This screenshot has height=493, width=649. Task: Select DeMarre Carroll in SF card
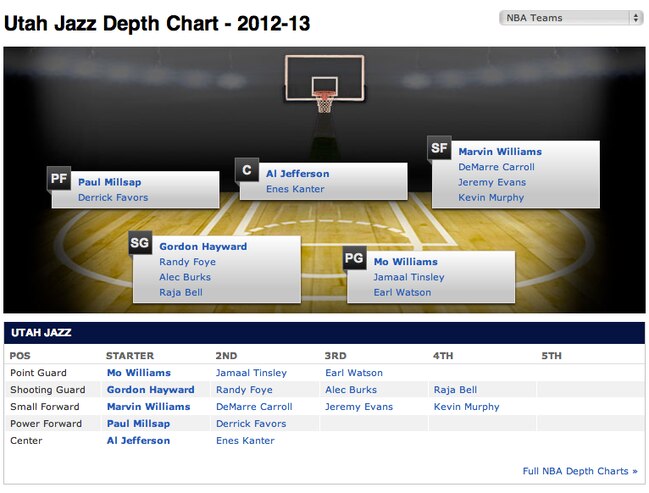tap(496, 167)
